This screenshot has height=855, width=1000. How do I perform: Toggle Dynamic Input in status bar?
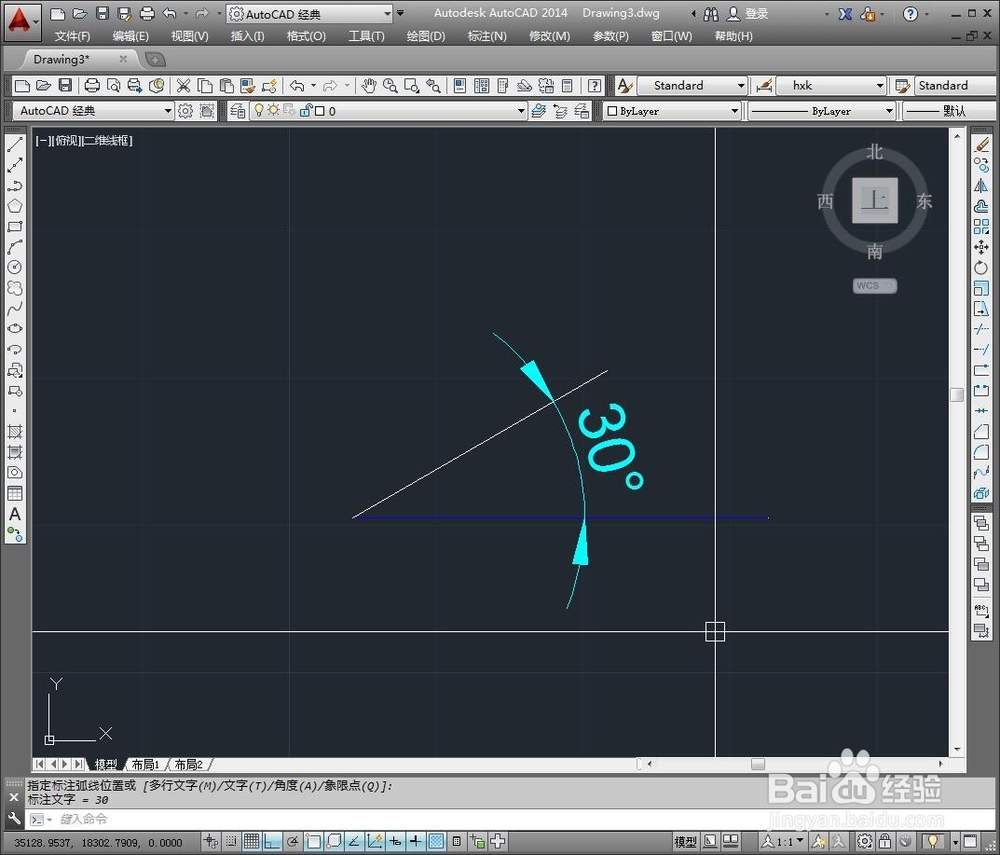[x=395, y=842]
